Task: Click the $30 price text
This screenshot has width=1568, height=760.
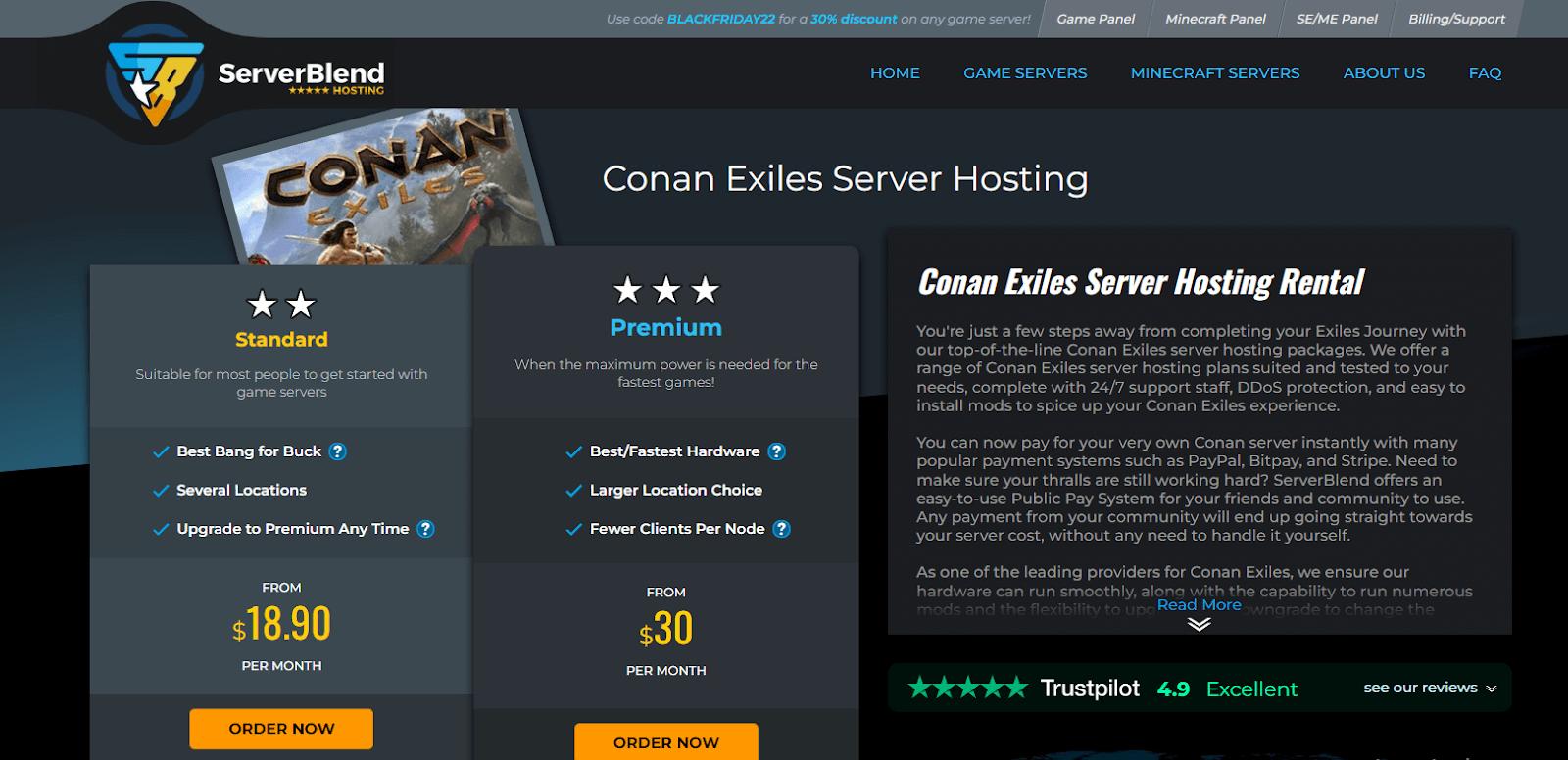Action: point(666,629)
